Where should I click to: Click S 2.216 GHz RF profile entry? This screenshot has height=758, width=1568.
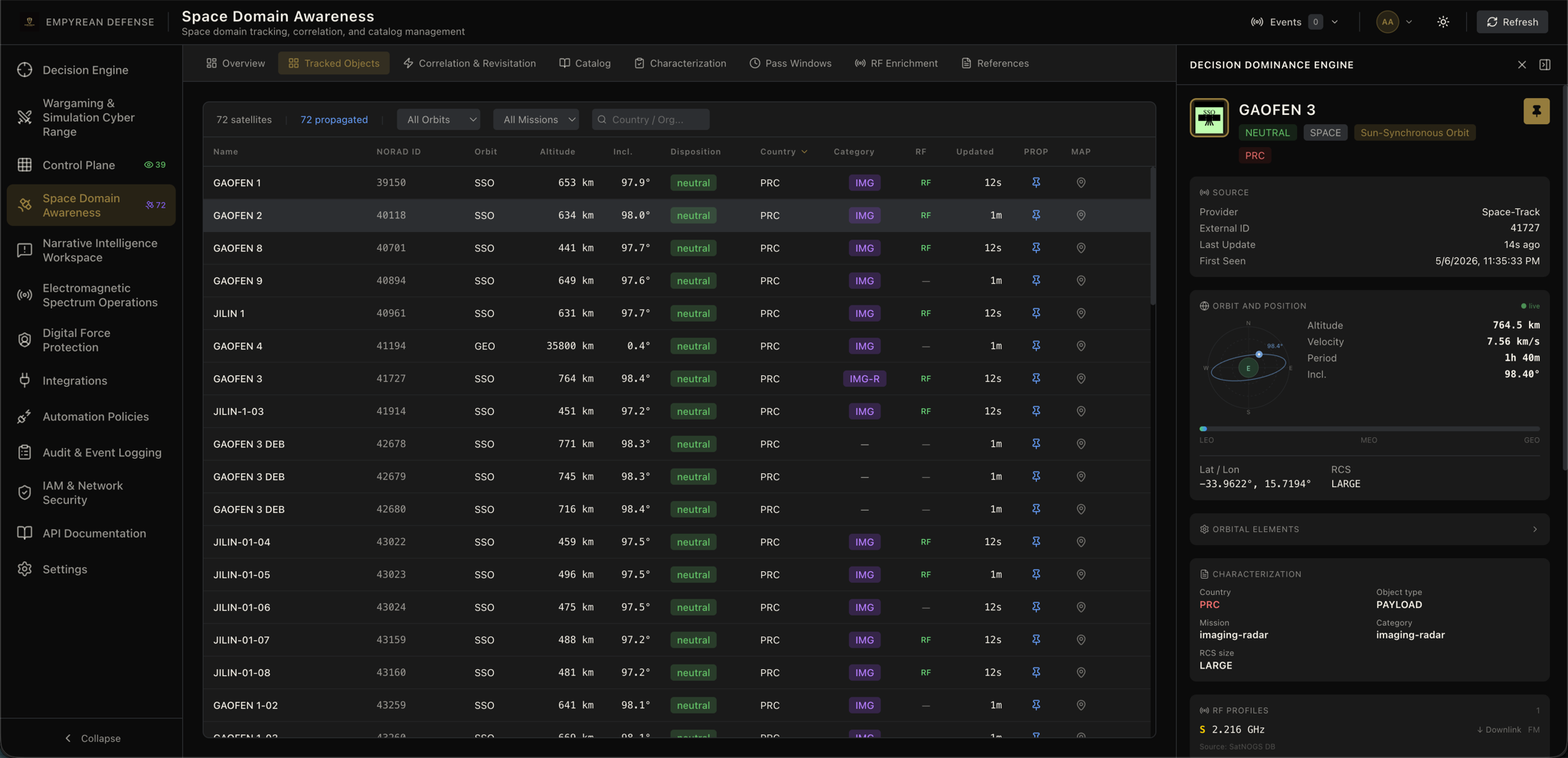click(x=1370, y=730)
